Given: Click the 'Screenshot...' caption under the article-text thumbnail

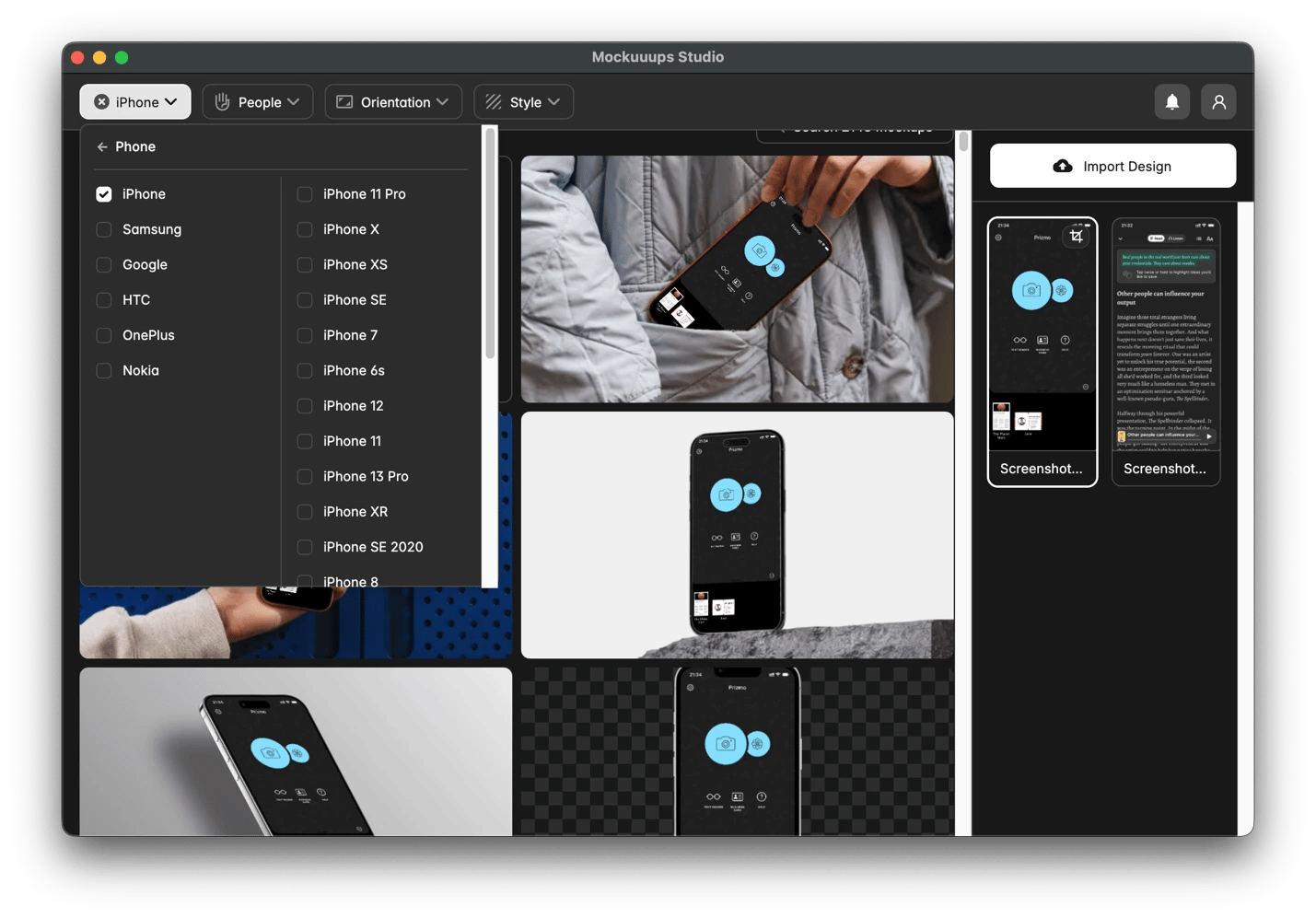Looking at the screenshot, I should (x=1165, y=469).
